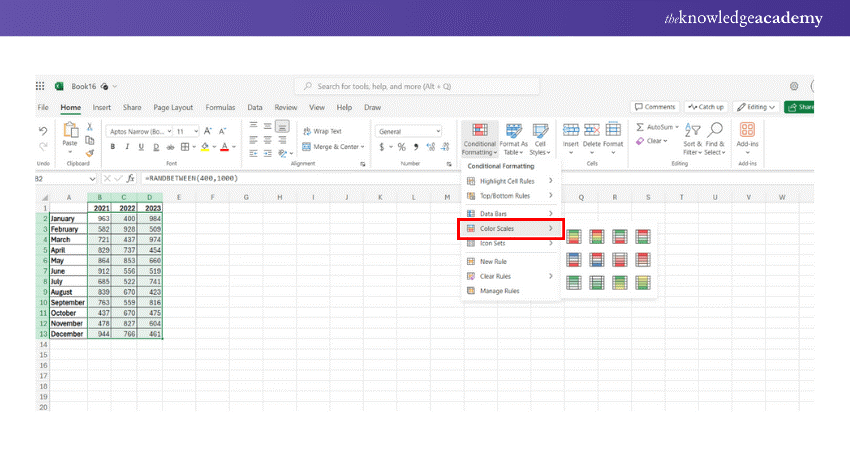
Task: Click the Format Painter icon
Action: click(x=90, y=153)
